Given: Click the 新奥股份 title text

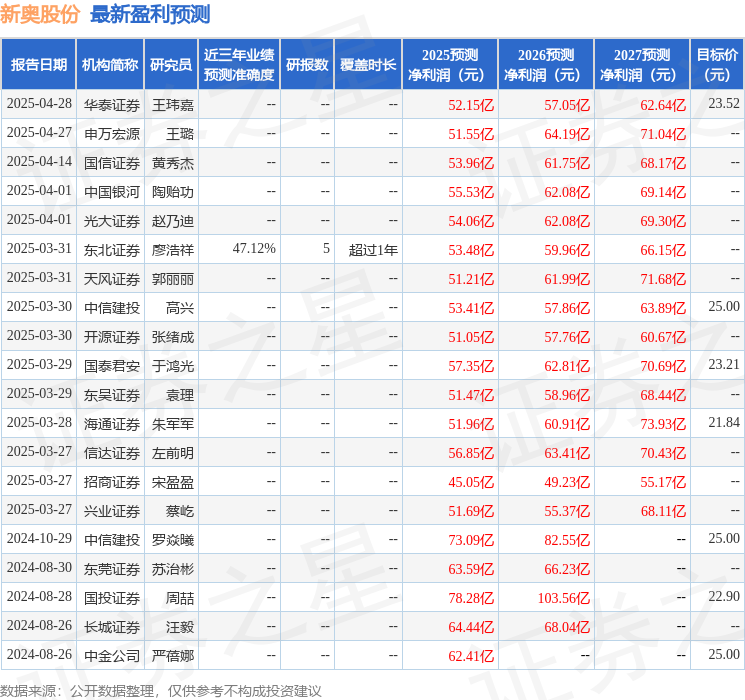Looking at the screenshot, I should 40,14.
